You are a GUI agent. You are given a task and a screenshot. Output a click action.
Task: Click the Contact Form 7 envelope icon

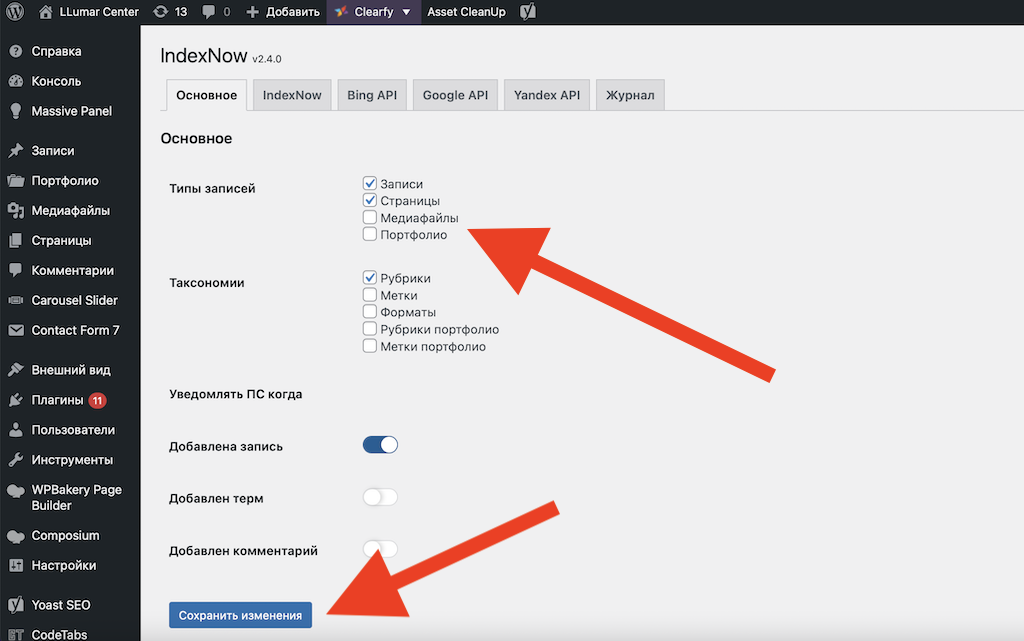coord(16,330)
